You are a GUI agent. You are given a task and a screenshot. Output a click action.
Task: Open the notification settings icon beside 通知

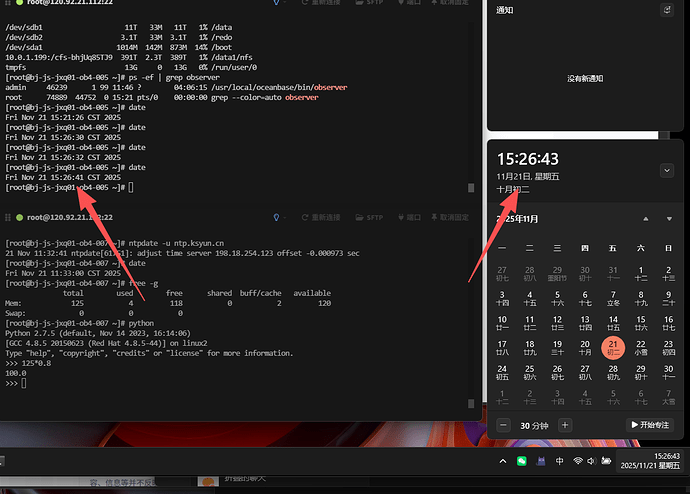click(667, 10)
